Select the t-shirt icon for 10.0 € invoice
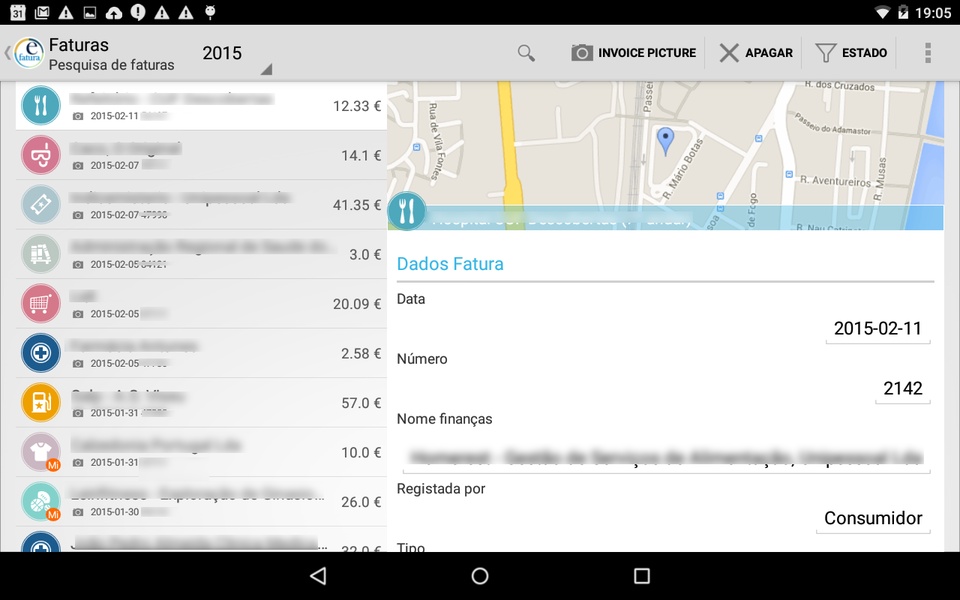This screenshot has height=600, width=960. [41, 452]
